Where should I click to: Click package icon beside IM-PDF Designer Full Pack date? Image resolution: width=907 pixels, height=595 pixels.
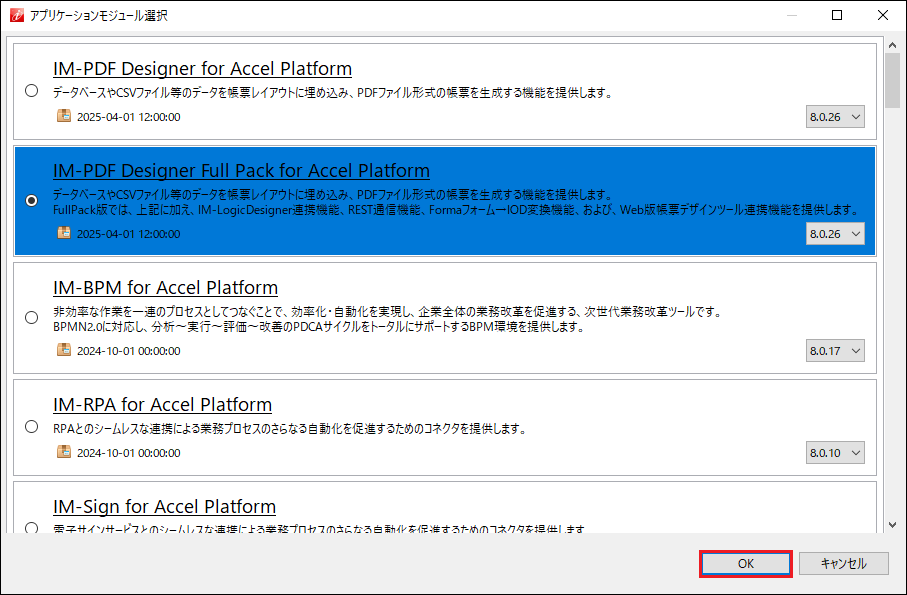click(x=64, y=233)
